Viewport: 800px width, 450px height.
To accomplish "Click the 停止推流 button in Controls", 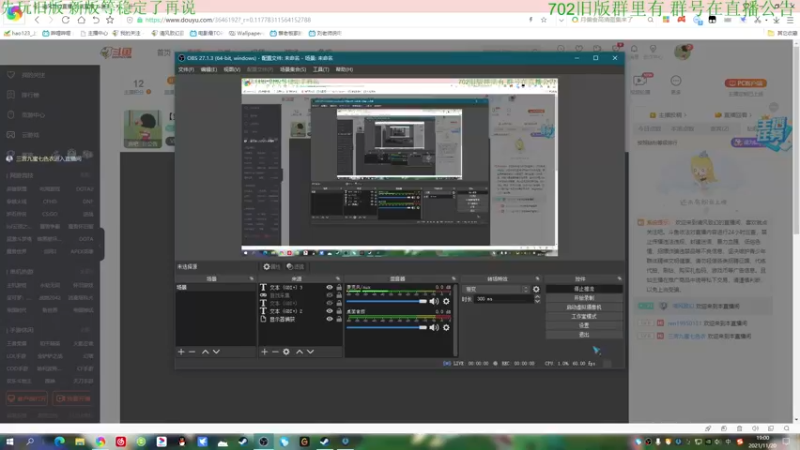I will point(584,289).
